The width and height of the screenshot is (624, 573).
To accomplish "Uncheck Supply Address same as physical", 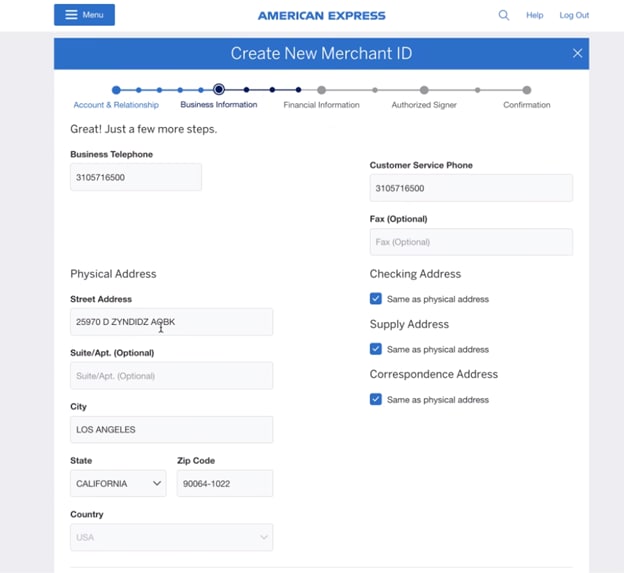I will point(376,349).
